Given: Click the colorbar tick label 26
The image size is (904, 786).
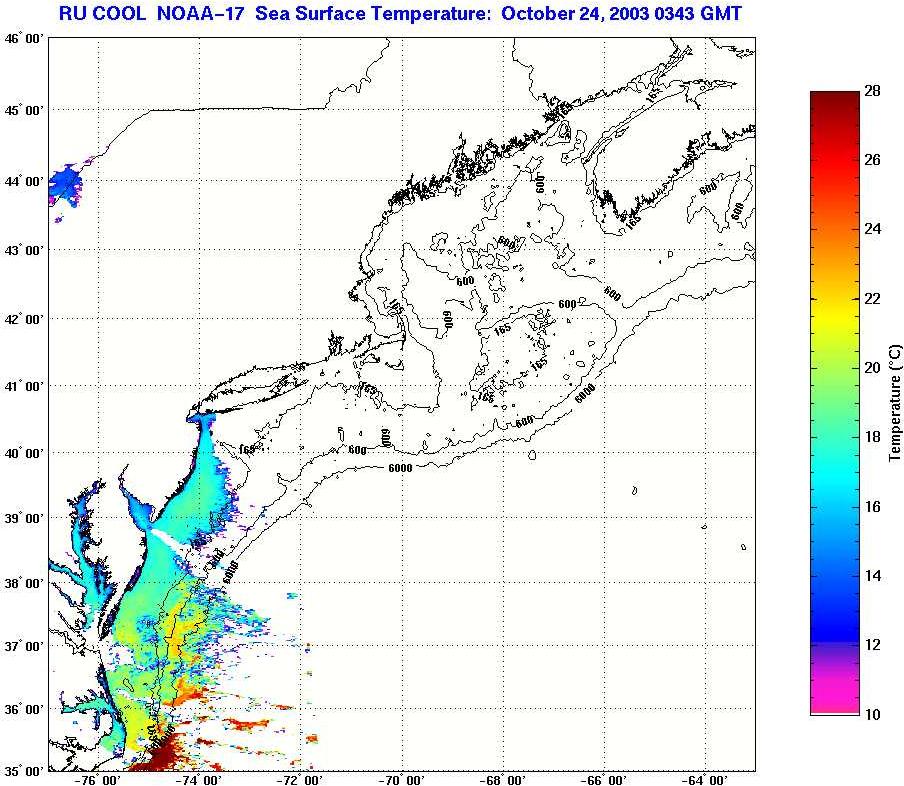Looking at the screenshot, I should click(x=872, y=160).
